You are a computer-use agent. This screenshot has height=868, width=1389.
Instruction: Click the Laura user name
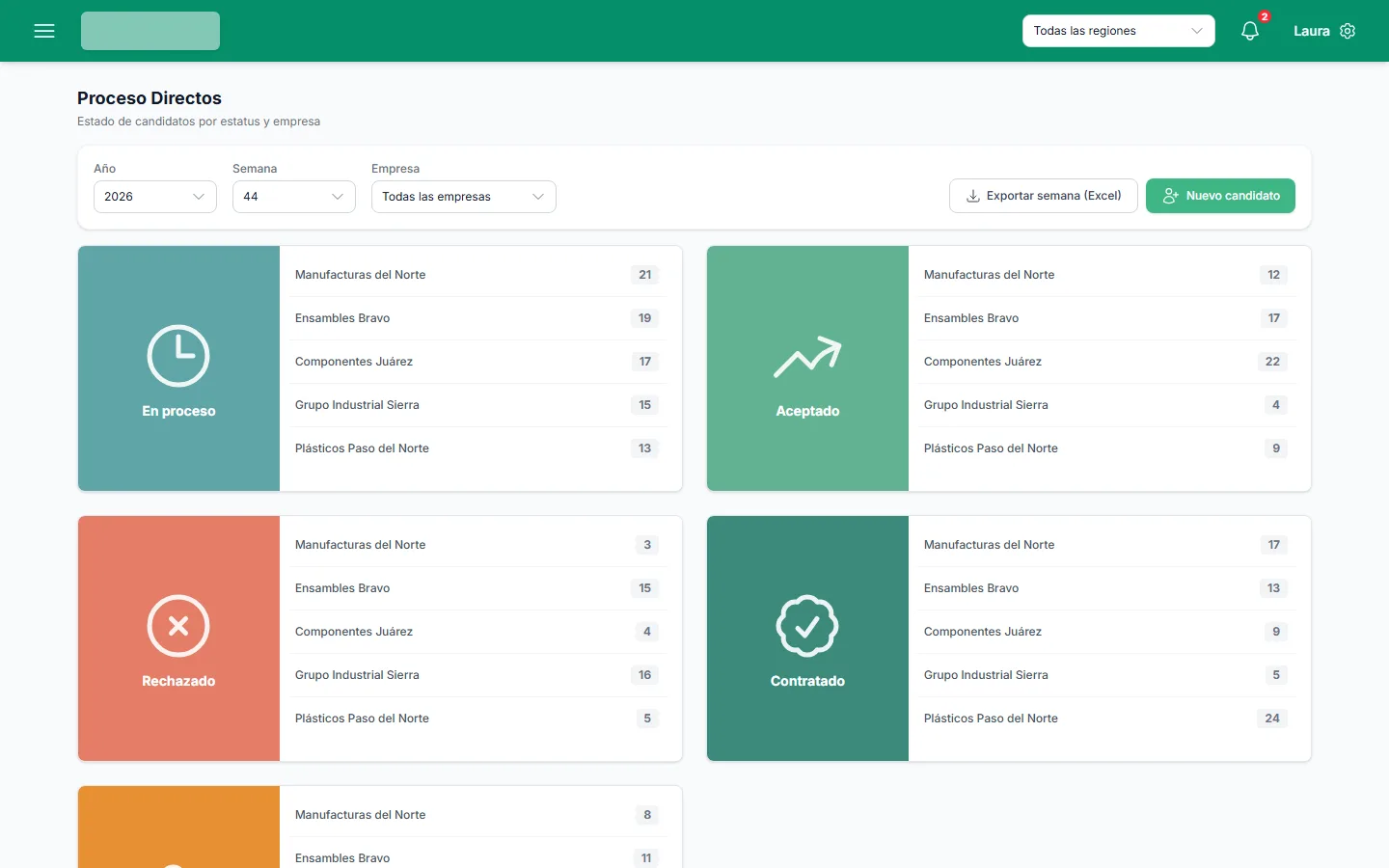1312,31
